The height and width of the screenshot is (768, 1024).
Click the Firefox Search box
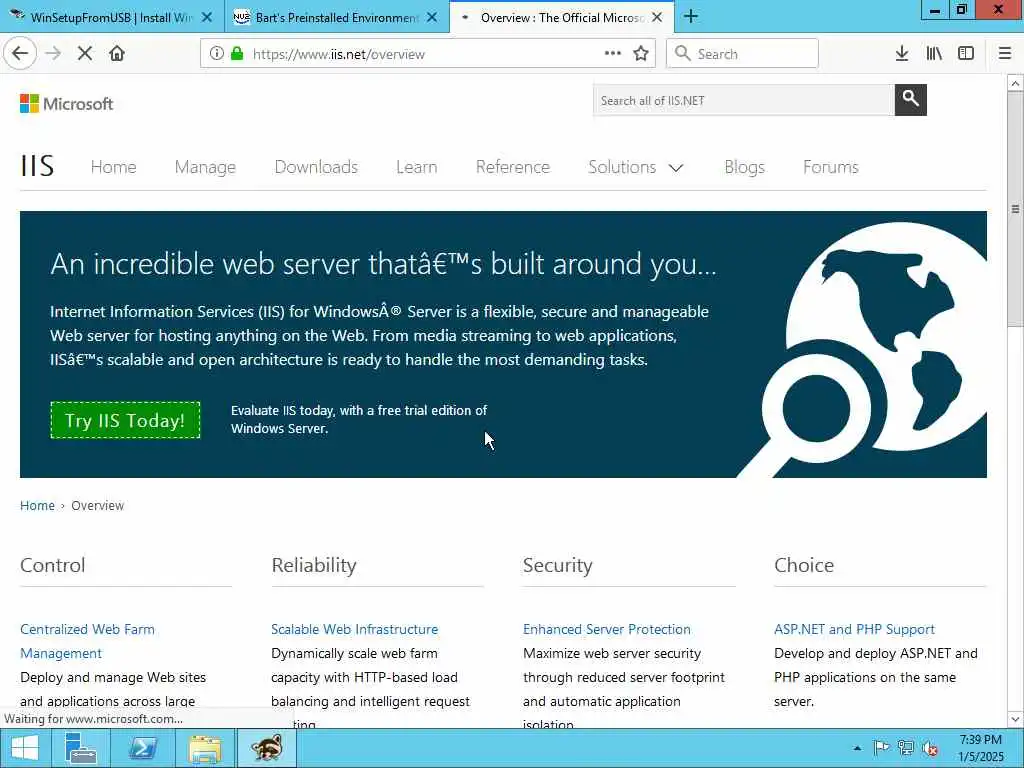pyautogui.click(x=743, y=54)
